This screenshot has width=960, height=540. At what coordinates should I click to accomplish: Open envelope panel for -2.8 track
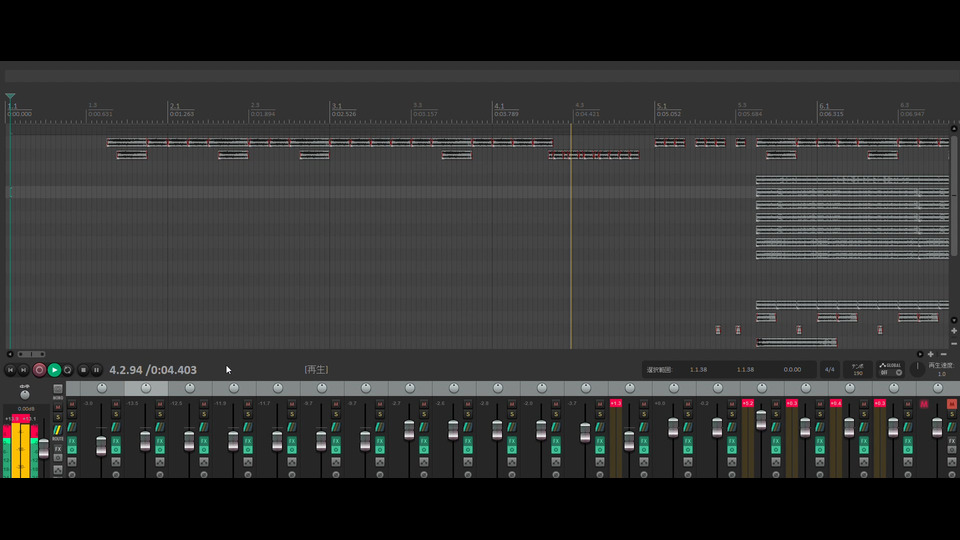coord(512,462)
